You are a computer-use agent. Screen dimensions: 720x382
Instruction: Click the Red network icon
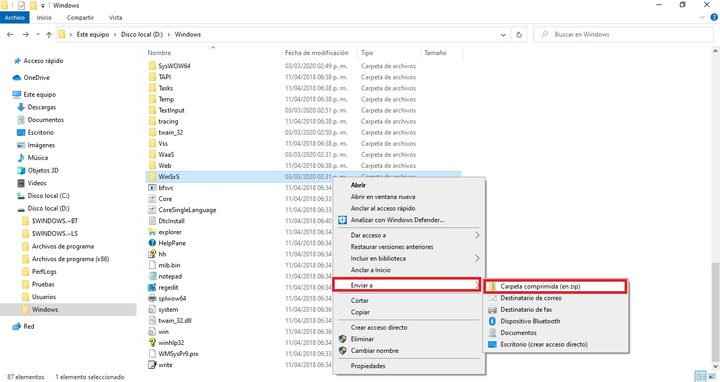[x=17, y=326]
